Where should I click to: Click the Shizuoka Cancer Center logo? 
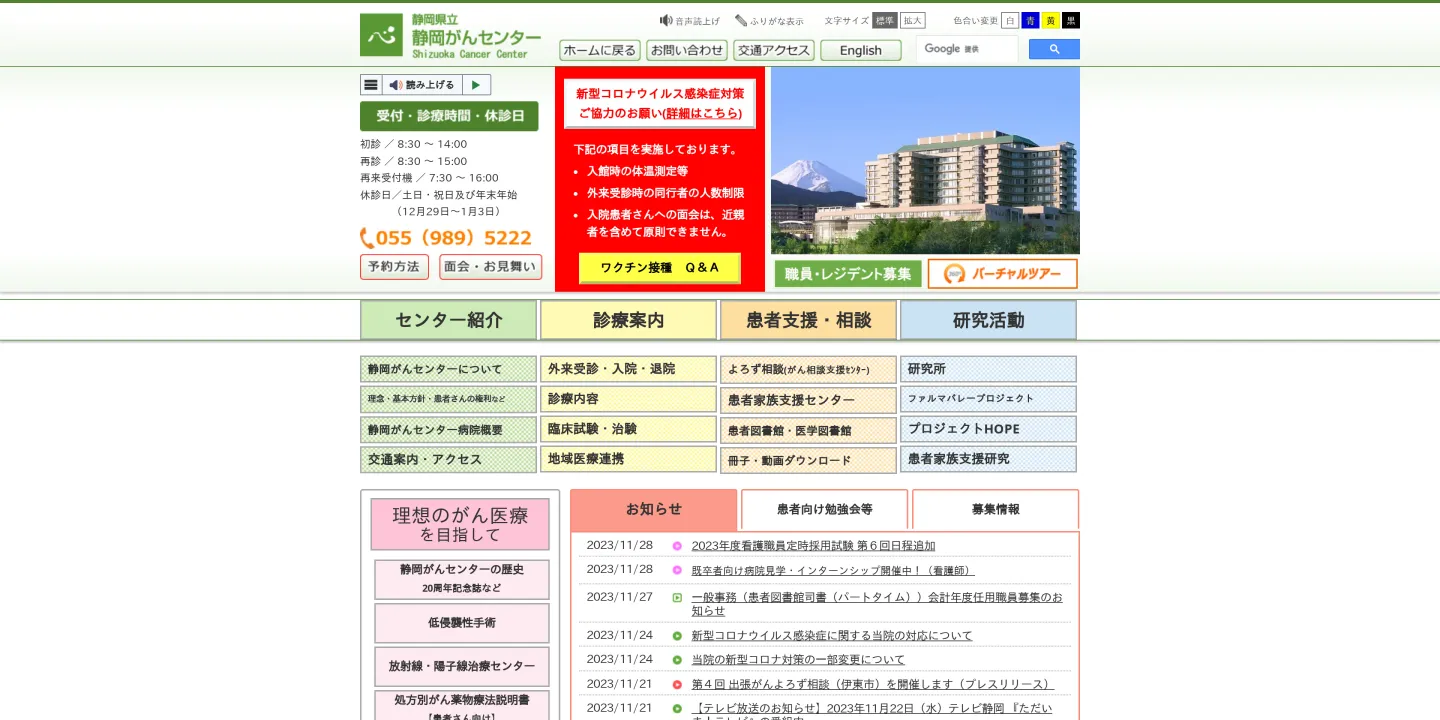click(x=451, y=35)
